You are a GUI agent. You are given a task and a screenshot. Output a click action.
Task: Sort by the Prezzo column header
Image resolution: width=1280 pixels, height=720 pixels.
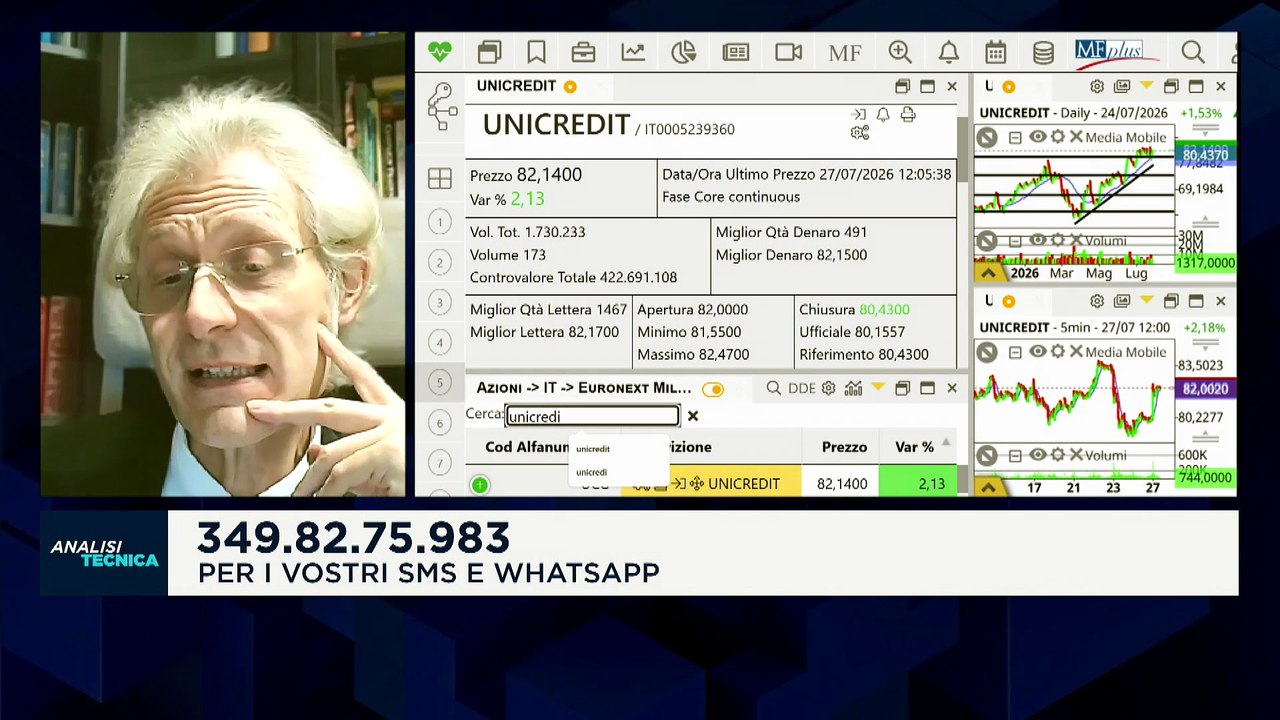coord(844,447)
